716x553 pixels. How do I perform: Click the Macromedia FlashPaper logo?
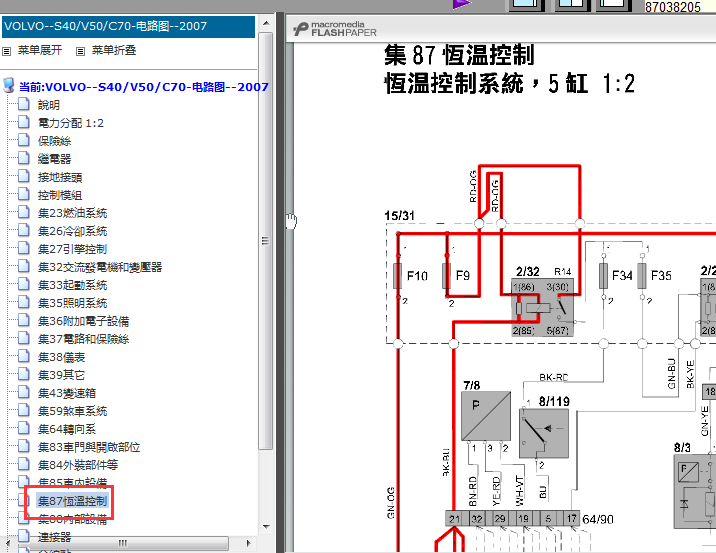click(x=335, y=29)
